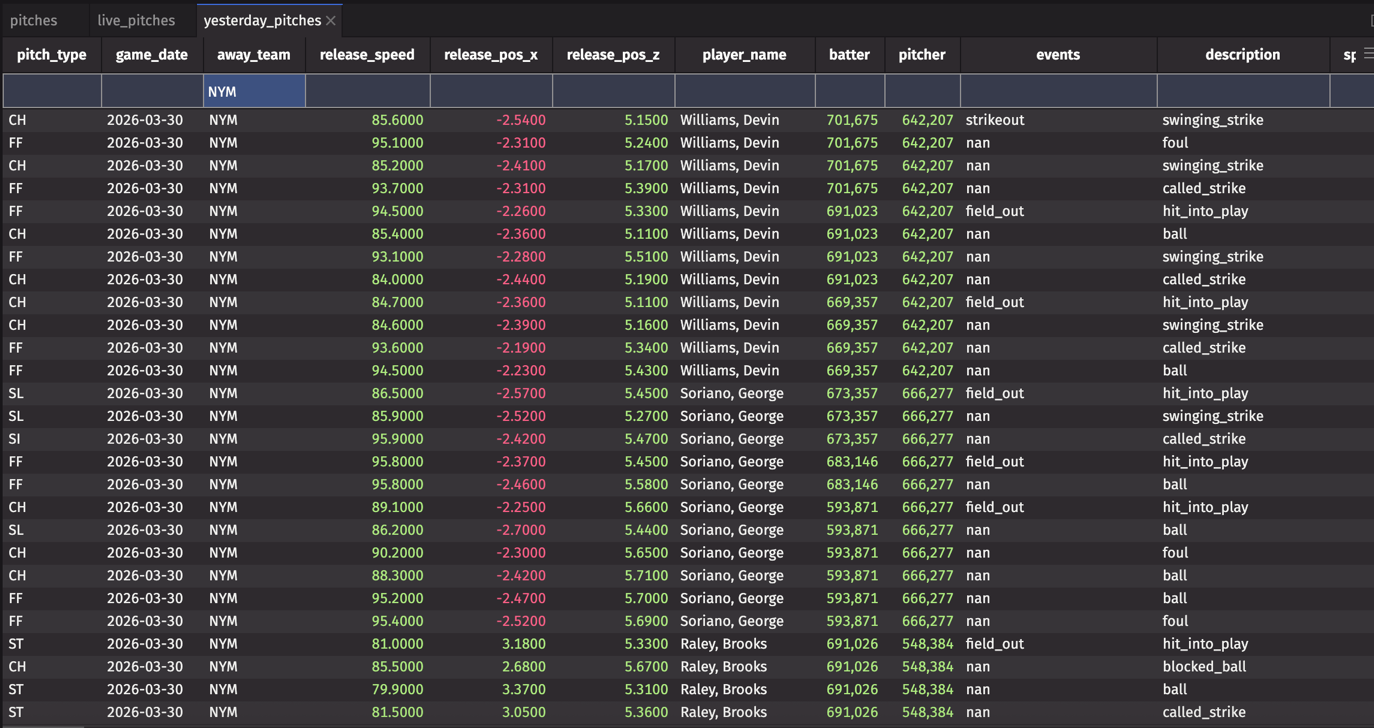Click the partially visible panel icon top-right
Image resolution: width=1374 pixels, height=728 pixels.
1371,20
